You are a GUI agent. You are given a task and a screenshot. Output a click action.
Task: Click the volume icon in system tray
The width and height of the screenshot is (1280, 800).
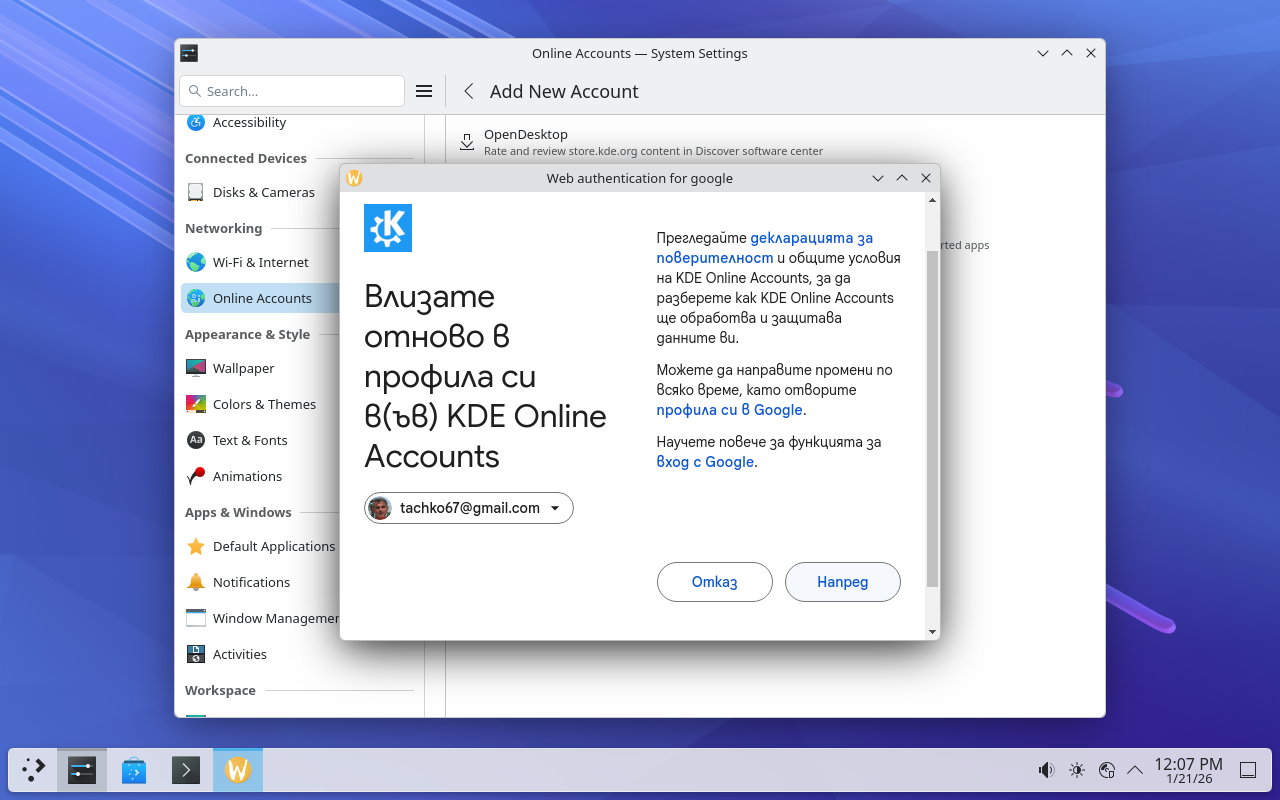pos(1046,770)
